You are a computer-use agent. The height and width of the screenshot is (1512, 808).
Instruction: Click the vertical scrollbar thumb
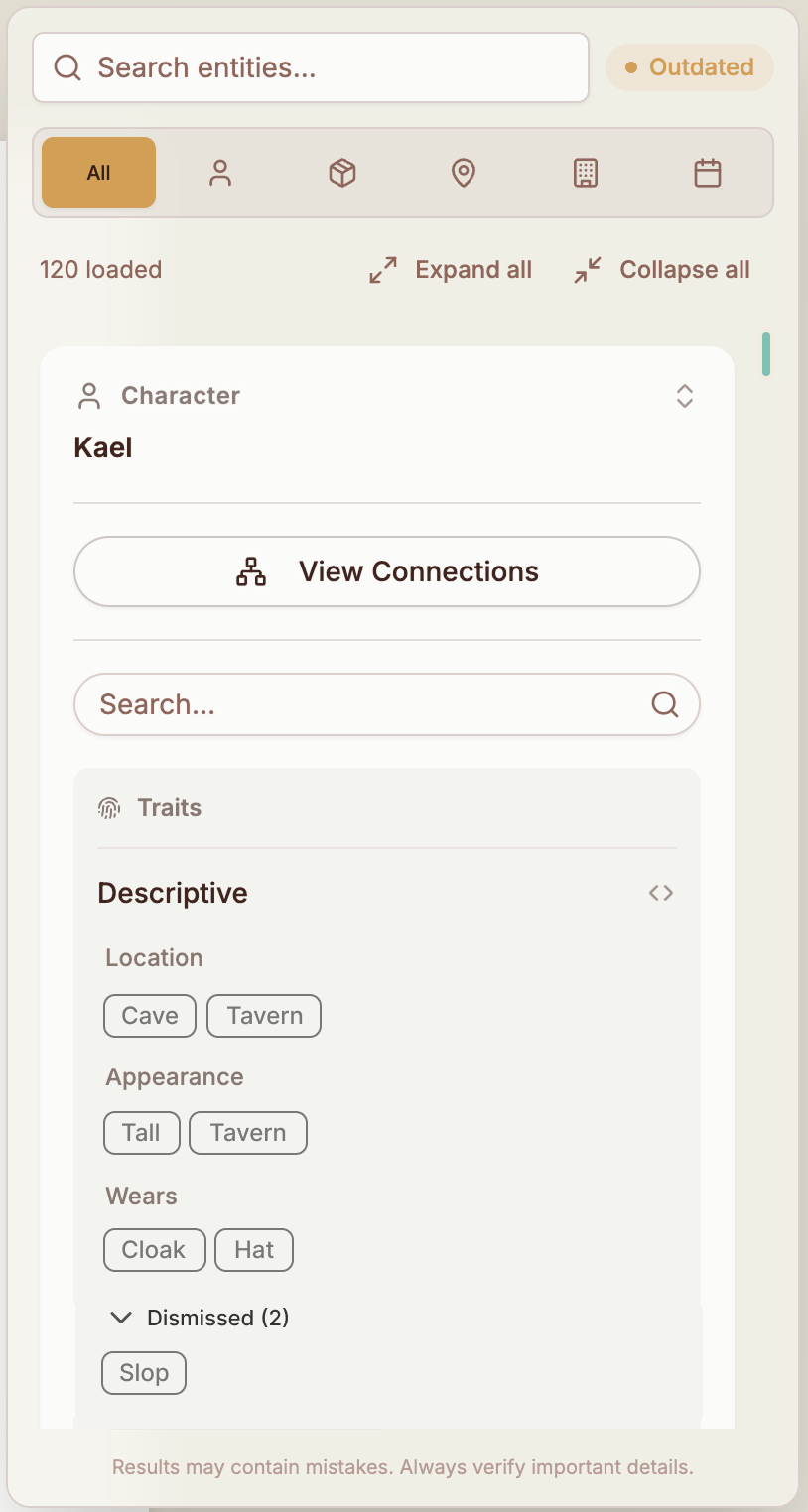point(766,354)
